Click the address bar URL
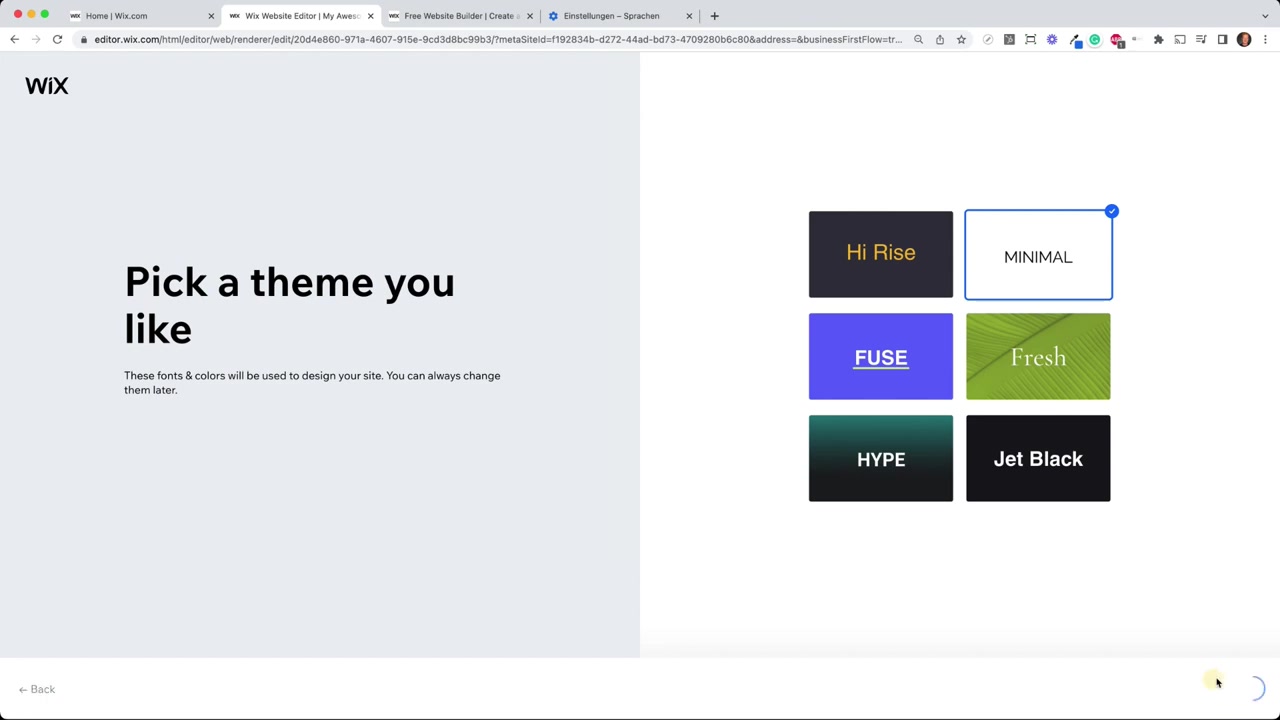 [x=498, y=39]
